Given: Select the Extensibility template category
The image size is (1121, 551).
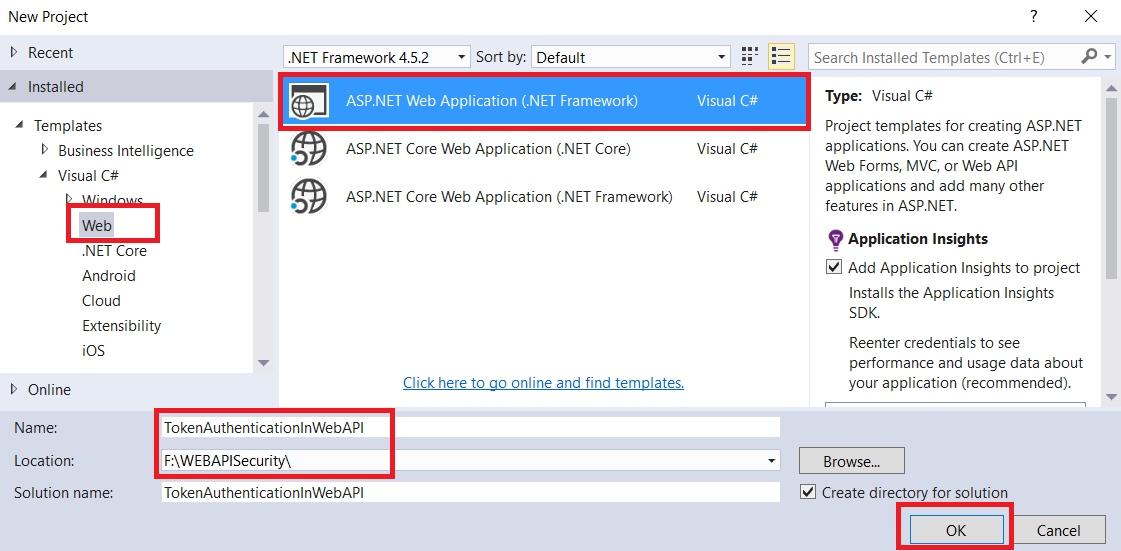Looking at the screenshot, I should point(122,326).
